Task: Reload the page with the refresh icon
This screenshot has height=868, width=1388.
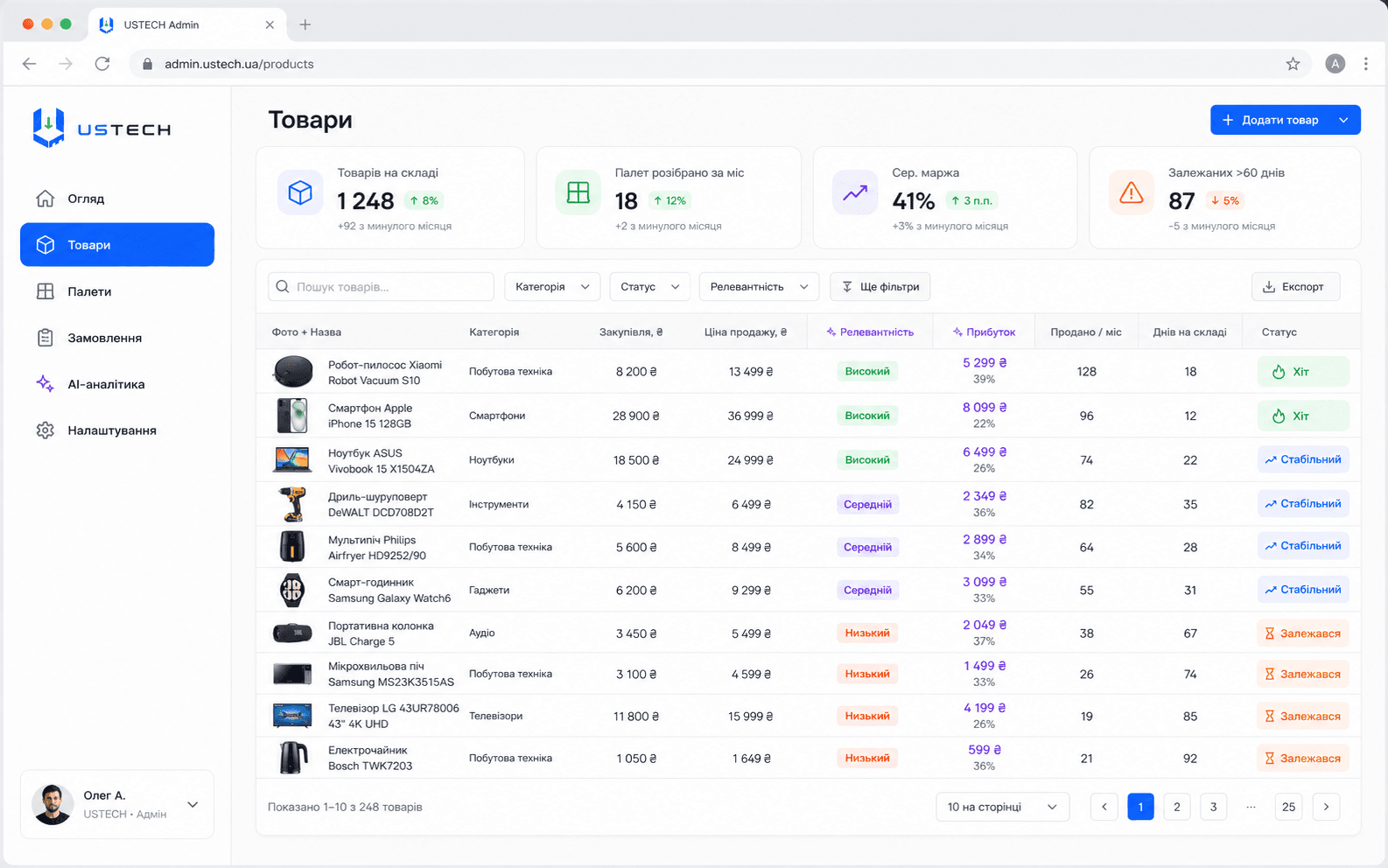Action: (x=102, y=64)
